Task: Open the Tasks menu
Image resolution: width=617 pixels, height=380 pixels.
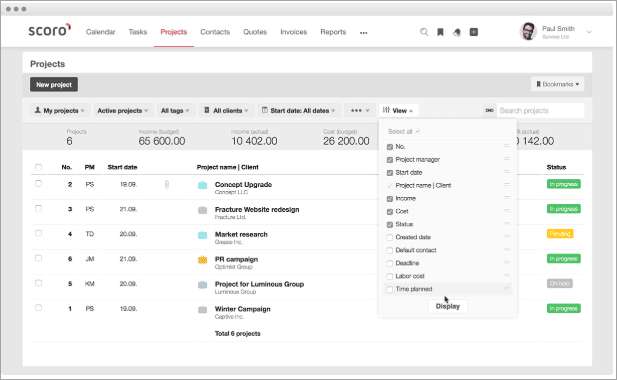Action: click(x=138, y=32)
